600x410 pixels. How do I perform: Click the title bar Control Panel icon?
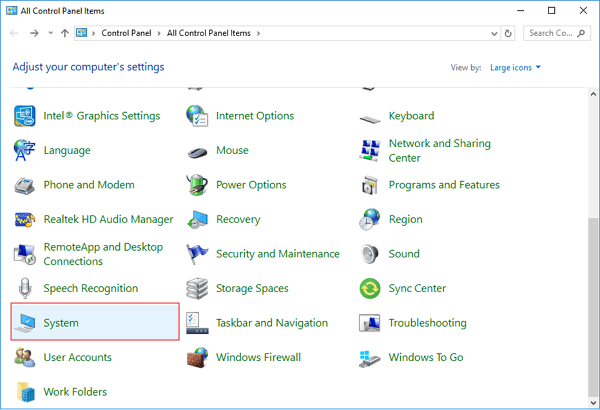click(x=11, y=10)
